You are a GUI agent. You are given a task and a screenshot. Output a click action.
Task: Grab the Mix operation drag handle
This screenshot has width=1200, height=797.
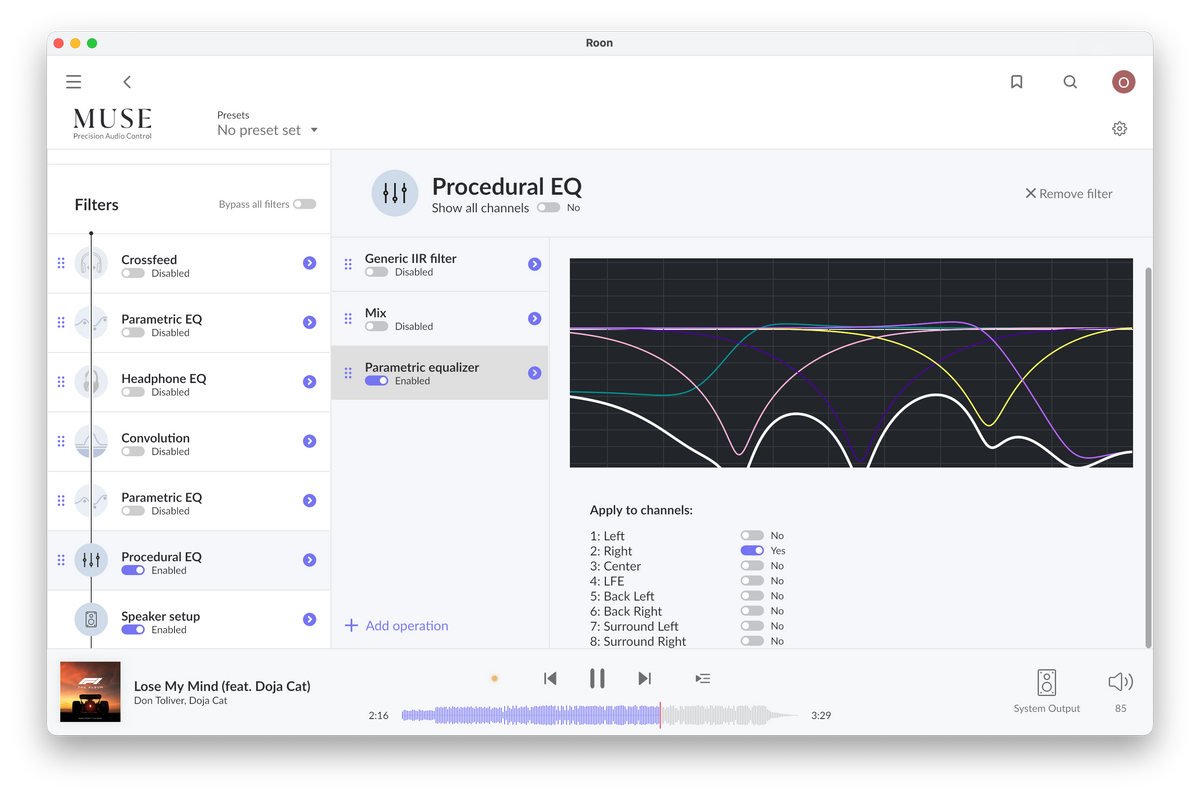(x=348, y=319)
